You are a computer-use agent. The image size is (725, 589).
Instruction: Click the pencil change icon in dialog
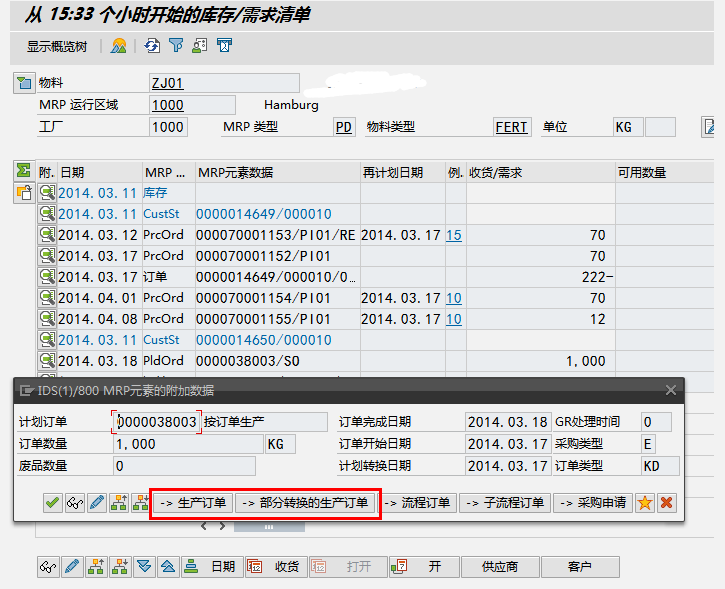[x=96, y=503]
